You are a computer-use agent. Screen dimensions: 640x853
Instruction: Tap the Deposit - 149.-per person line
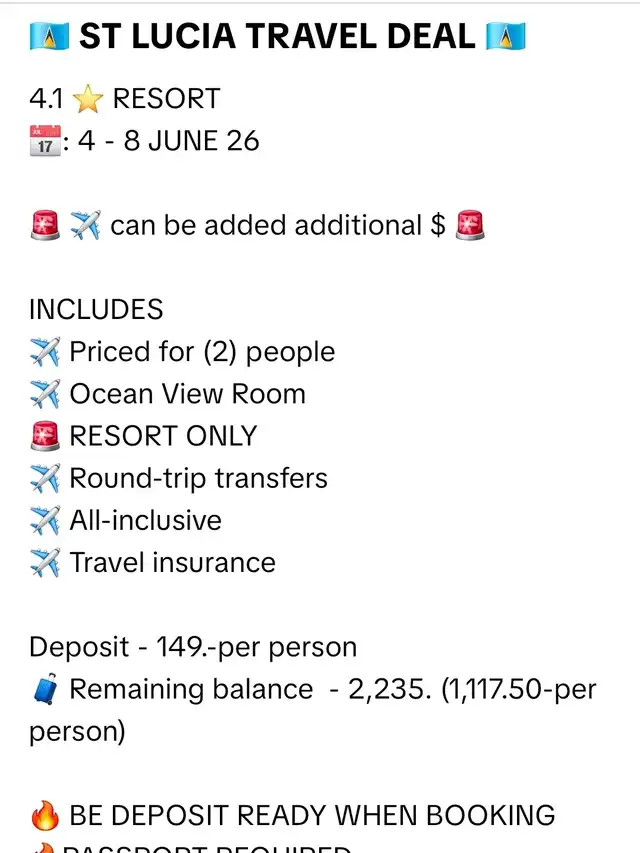(x=193, y=647)
